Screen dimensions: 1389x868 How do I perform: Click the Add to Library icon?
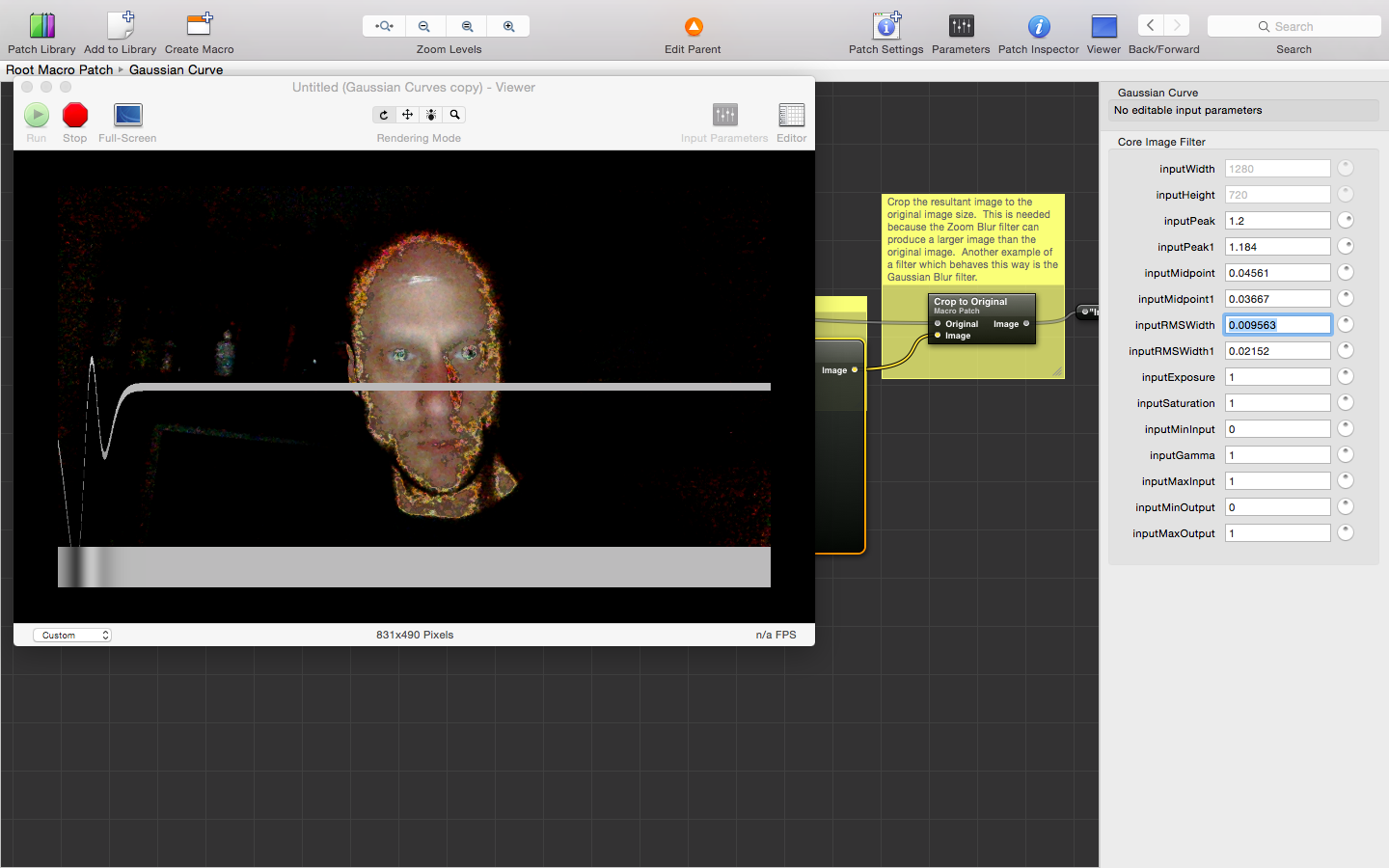pyautogui.click(x=120, y=26)
